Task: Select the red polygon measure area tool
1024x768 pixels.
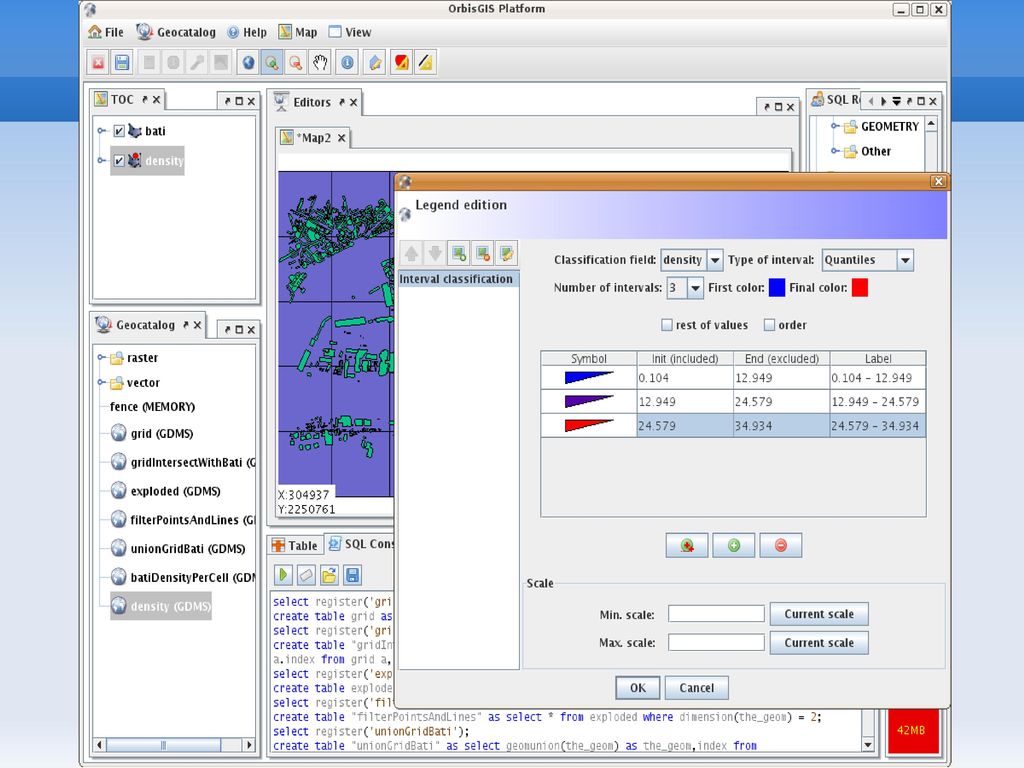Action: pos(401,63)
